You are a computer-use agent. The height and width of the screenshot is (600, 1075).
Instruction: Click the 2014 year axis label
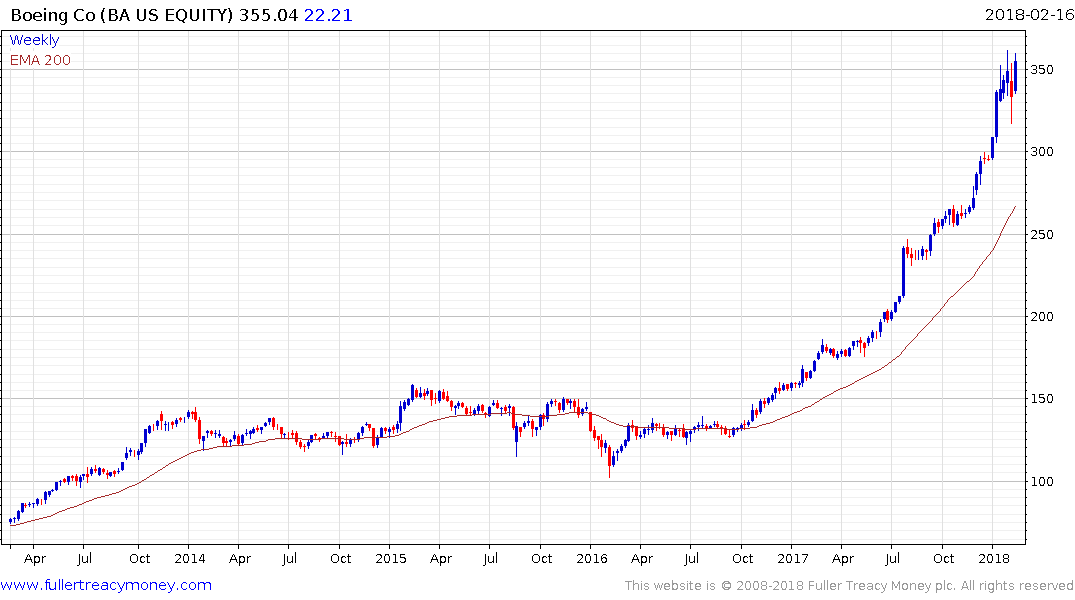pos(190,558)
